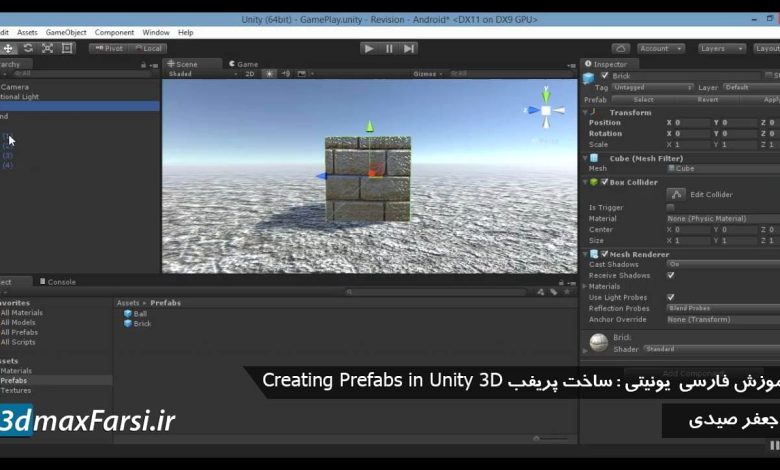
Task: Open the Component menu
Action: pyautogui.click(x=114, y=32)
